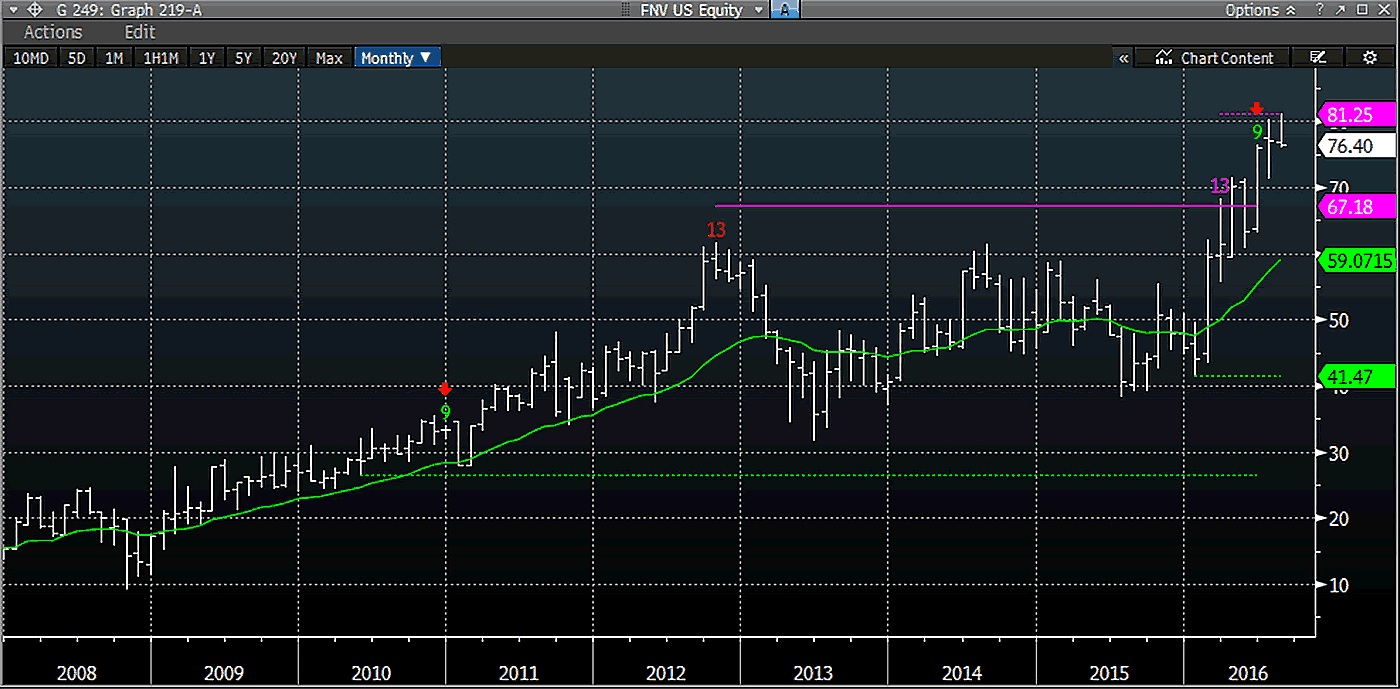Switch range to 1Y
Viewport: 1400px width, 689px height.
(207, 58)
